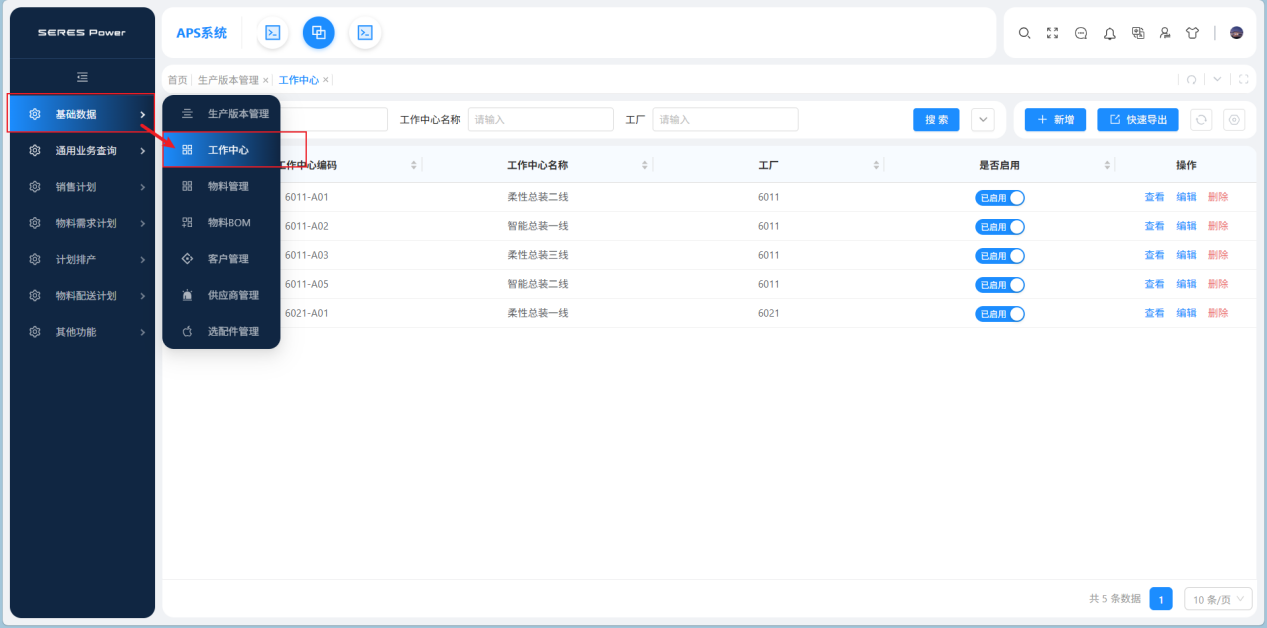Screen dimensions: 1267x628
Task: Focus the 工作中心名称 input field
Action: coord(541,120)
